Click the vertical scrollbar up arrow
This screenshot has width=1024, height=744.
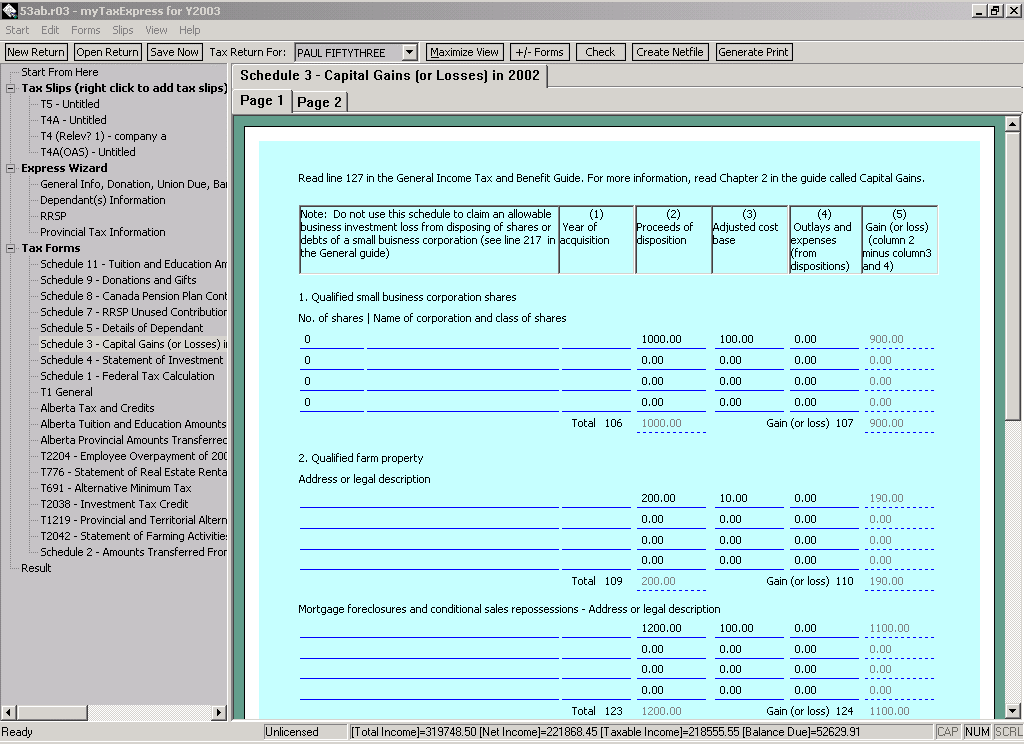[1013, 125]
